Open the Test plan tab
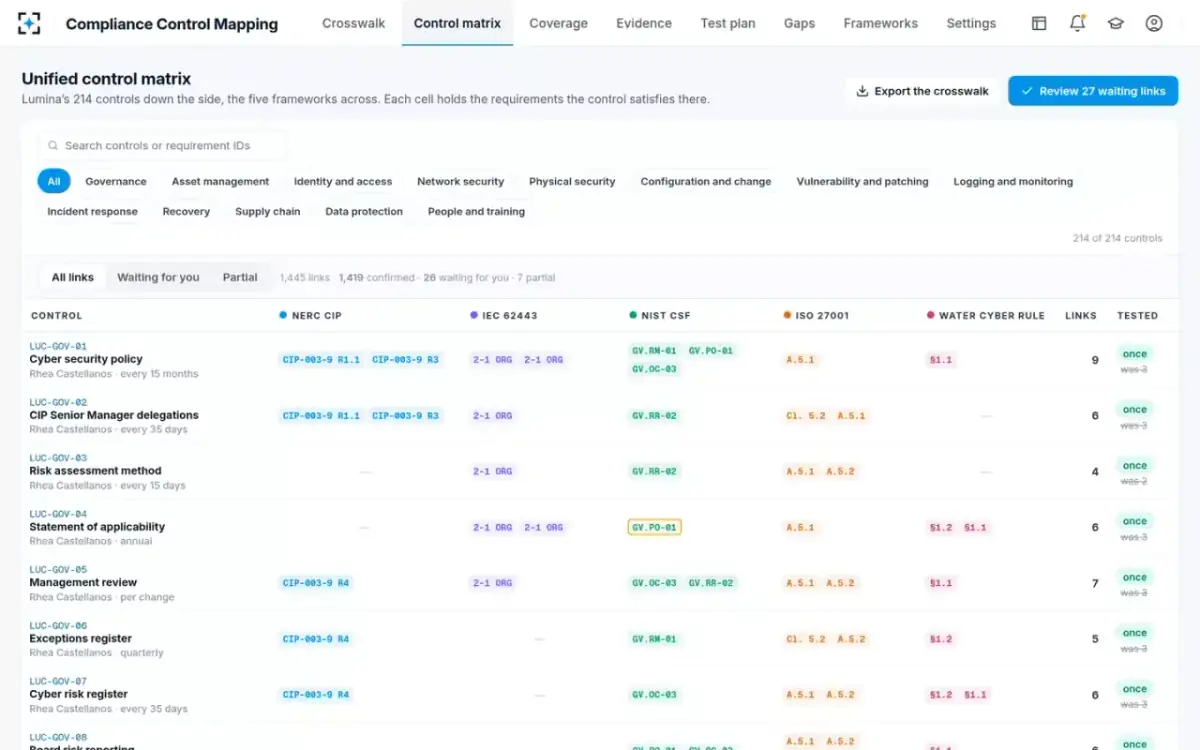This screenshot has width=1200, height=750. (x=728, y=23)
